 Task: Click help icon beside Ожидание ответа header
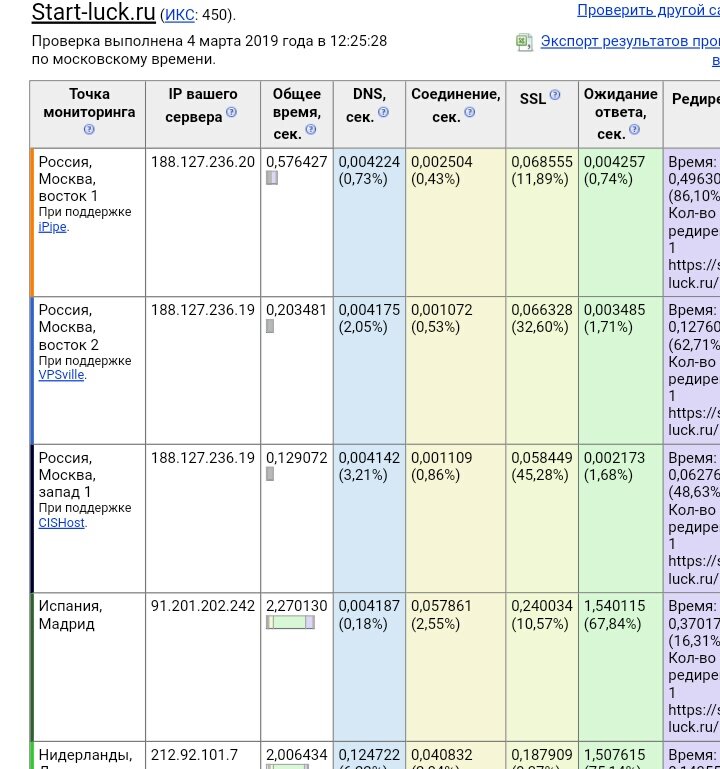(x=634, y=129)
